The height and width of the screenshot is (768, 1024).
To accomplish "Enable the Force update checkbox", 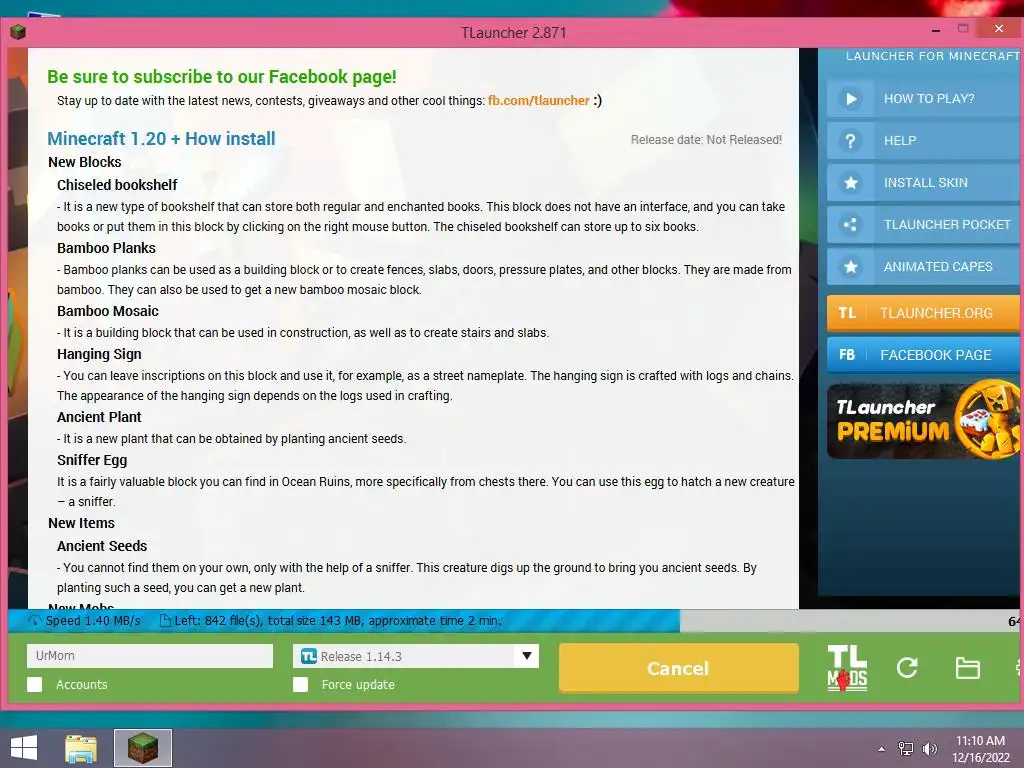I will pos(300,684).
